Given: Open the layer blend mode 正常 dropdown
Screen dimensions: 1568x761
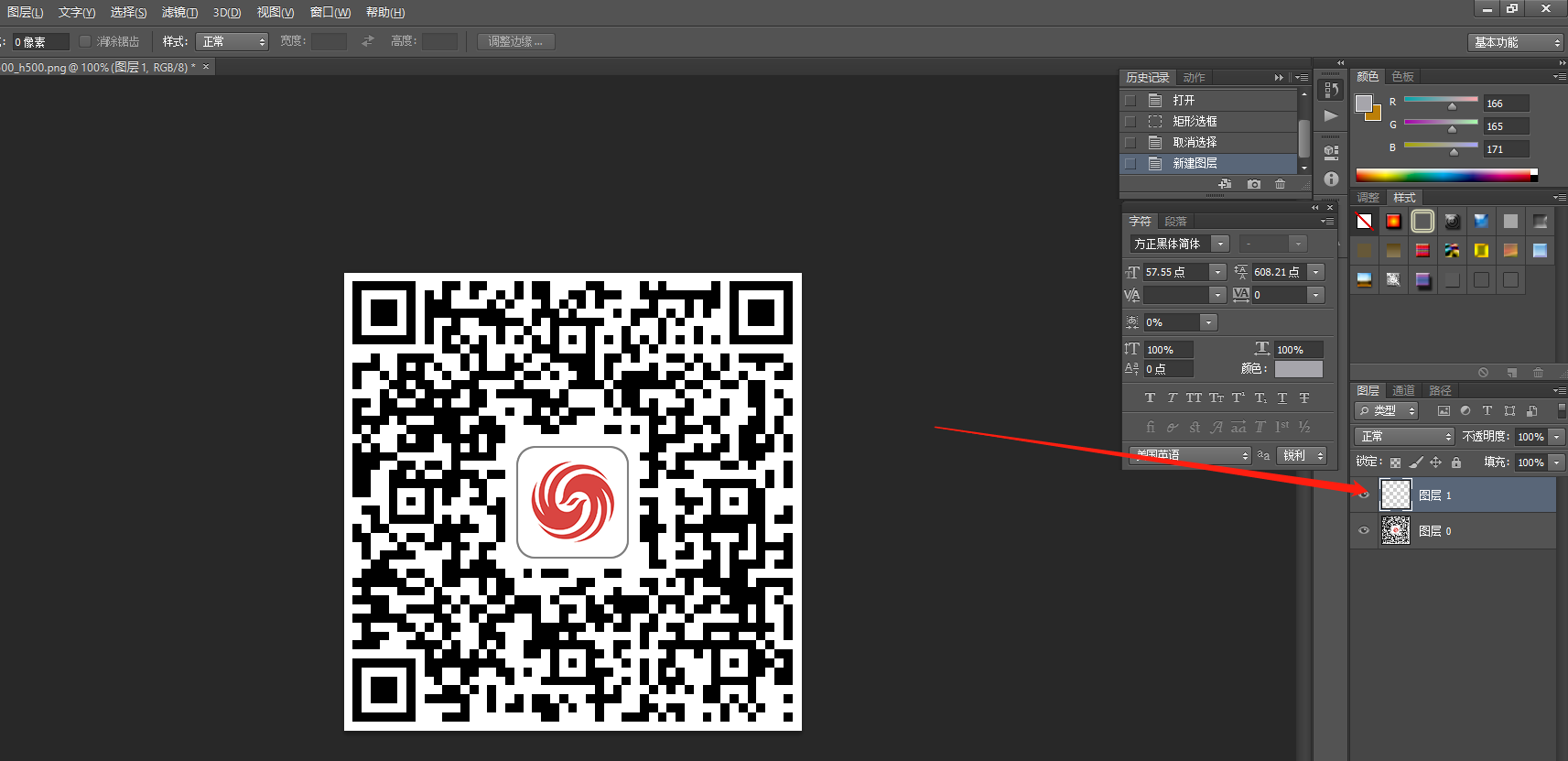Looking at the screenshot, I should tap(1404, 437).
